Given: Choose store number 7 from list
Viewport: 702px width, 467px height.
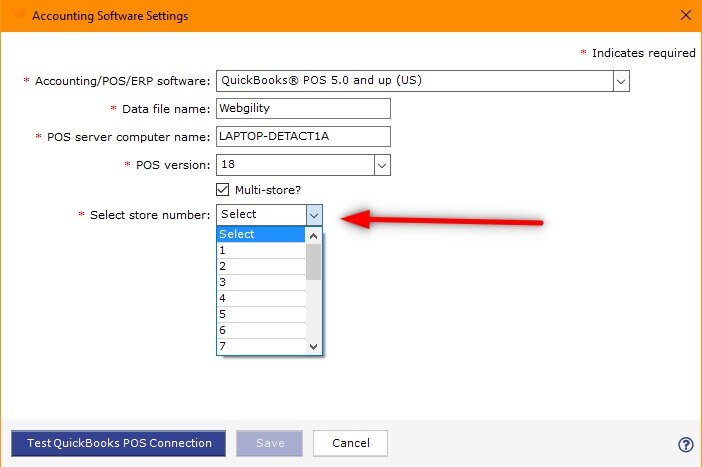Looking at the screenshot, I should [x=262, y=346].
